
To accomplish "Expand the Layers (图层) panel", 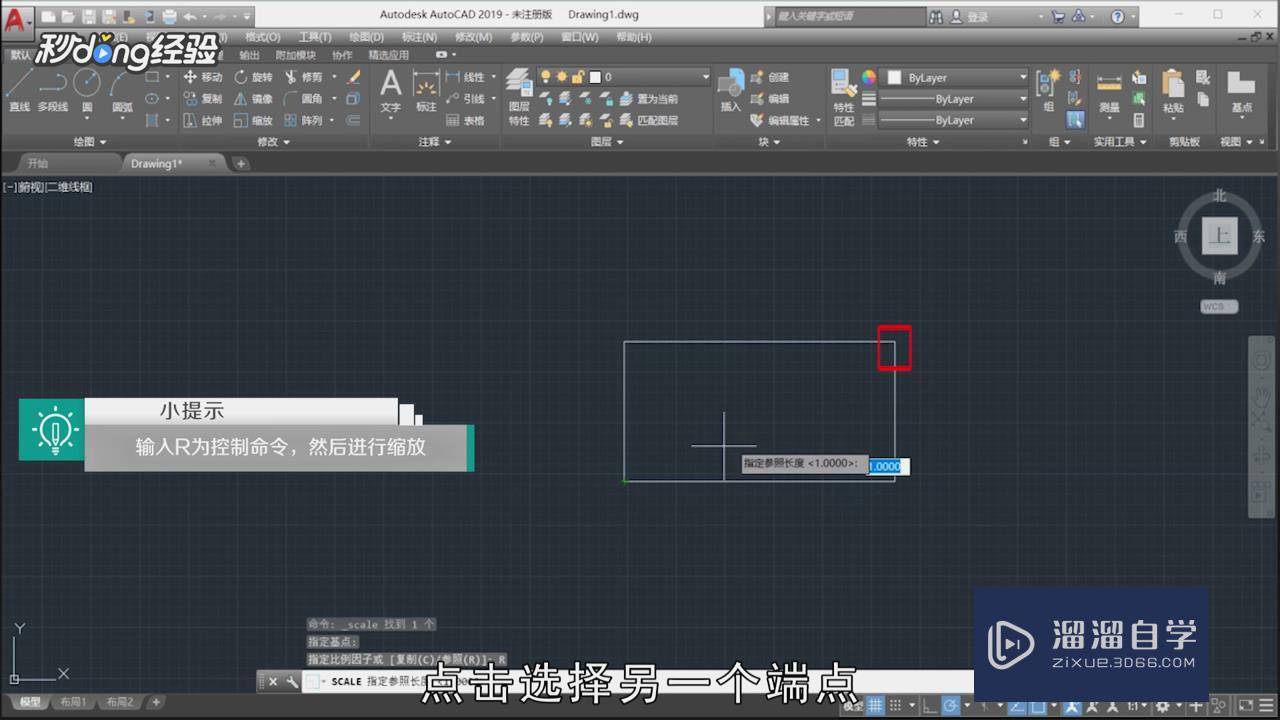I will click(606, 142).
